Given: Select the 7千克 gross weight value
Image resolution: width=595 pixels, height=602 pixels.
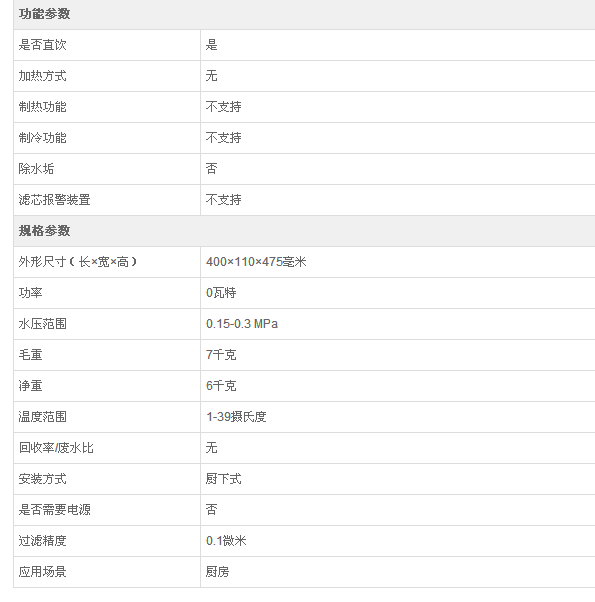Looking at the screenshot, I should click(x=221, y=355).
